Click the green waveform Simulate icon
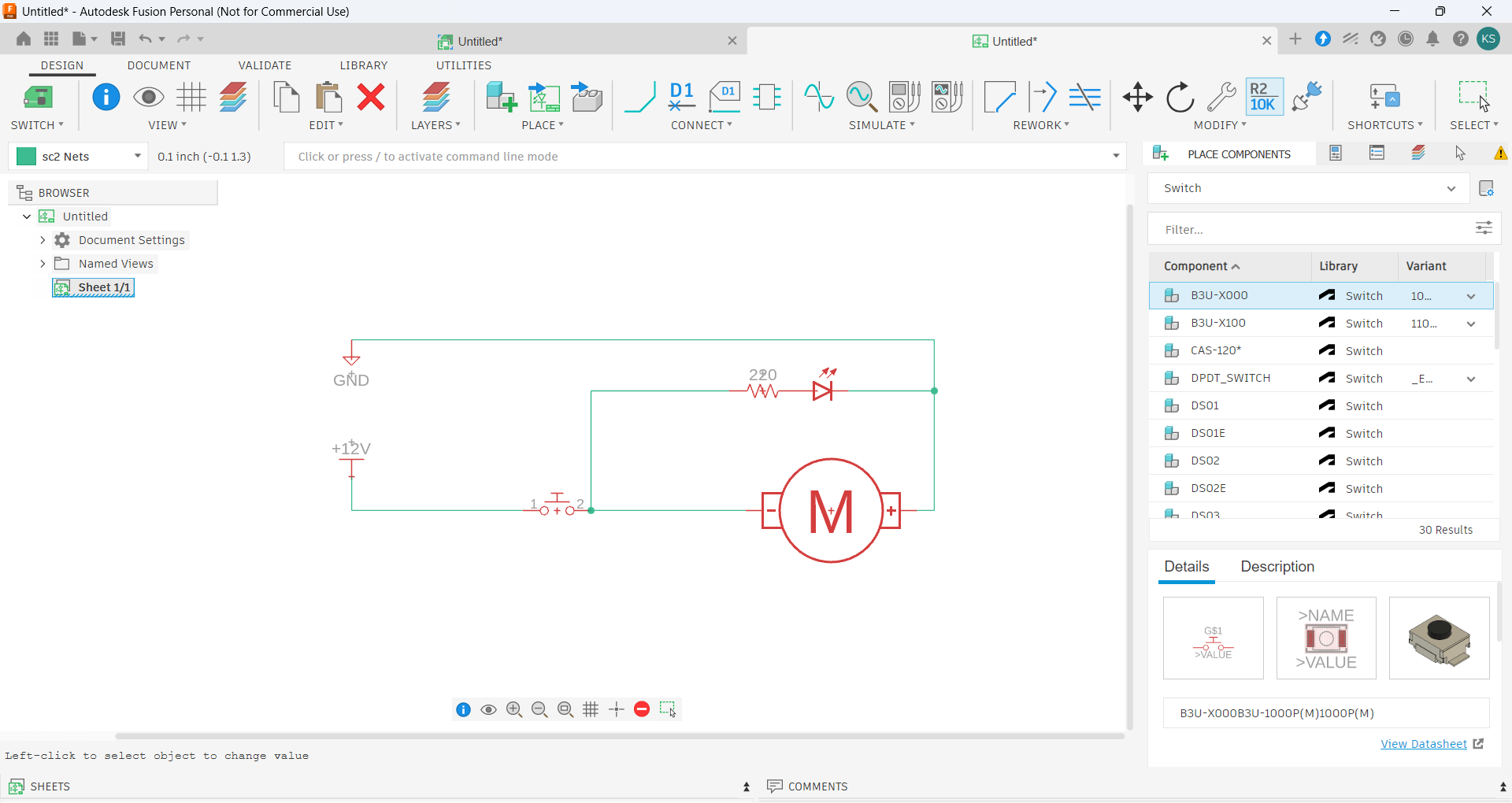 pyautogui.click(x=819, y=97)
